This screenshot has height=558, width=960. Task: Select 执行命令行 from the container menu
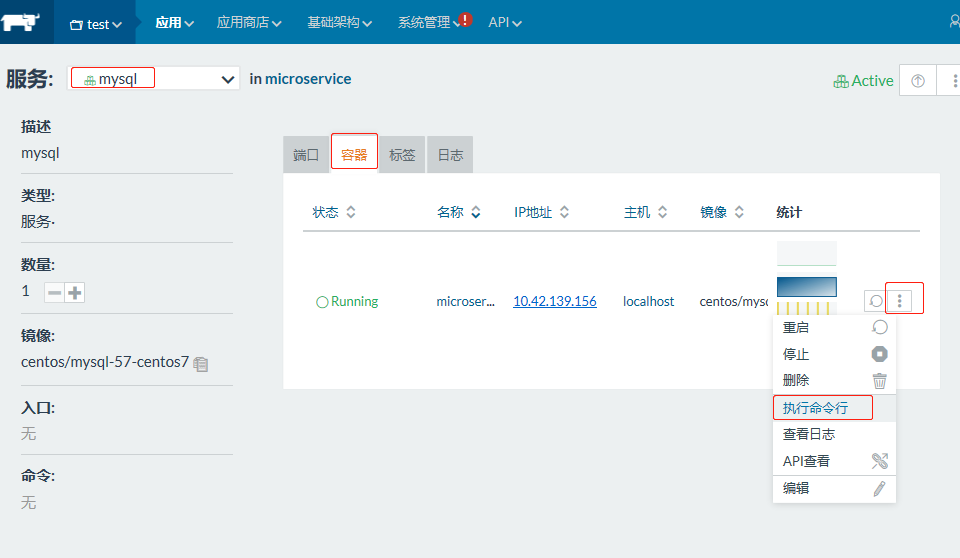tap(834, 408)
